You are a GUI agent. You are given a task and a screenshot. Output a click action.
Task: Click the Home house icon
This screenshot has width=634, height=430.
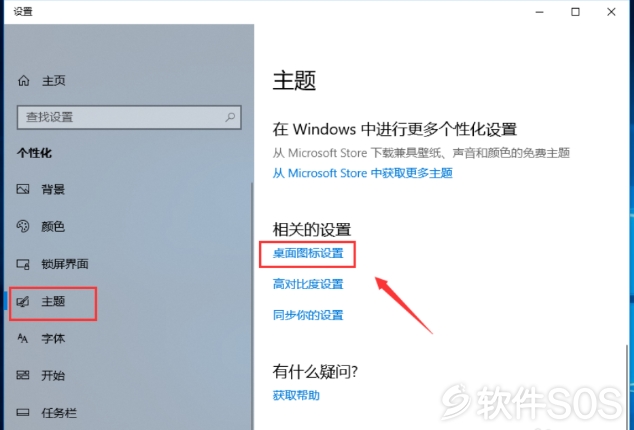(x=23, y=80)
